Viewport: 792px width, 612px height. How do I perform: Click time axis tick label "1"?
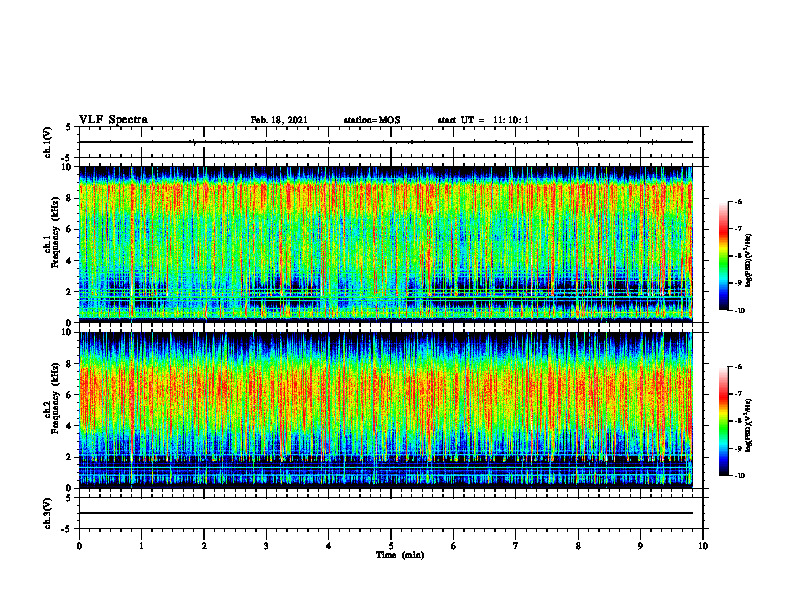(141, 546)
